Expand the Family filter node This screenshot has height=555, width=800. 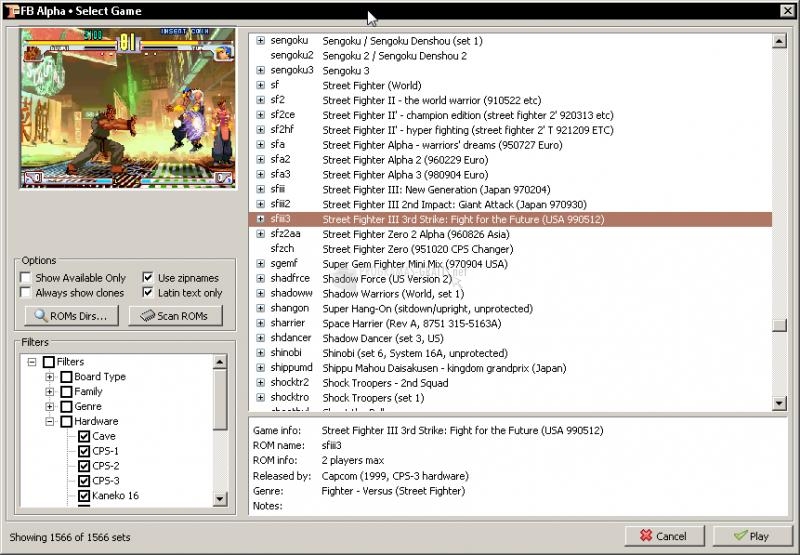tap(49, 392)
